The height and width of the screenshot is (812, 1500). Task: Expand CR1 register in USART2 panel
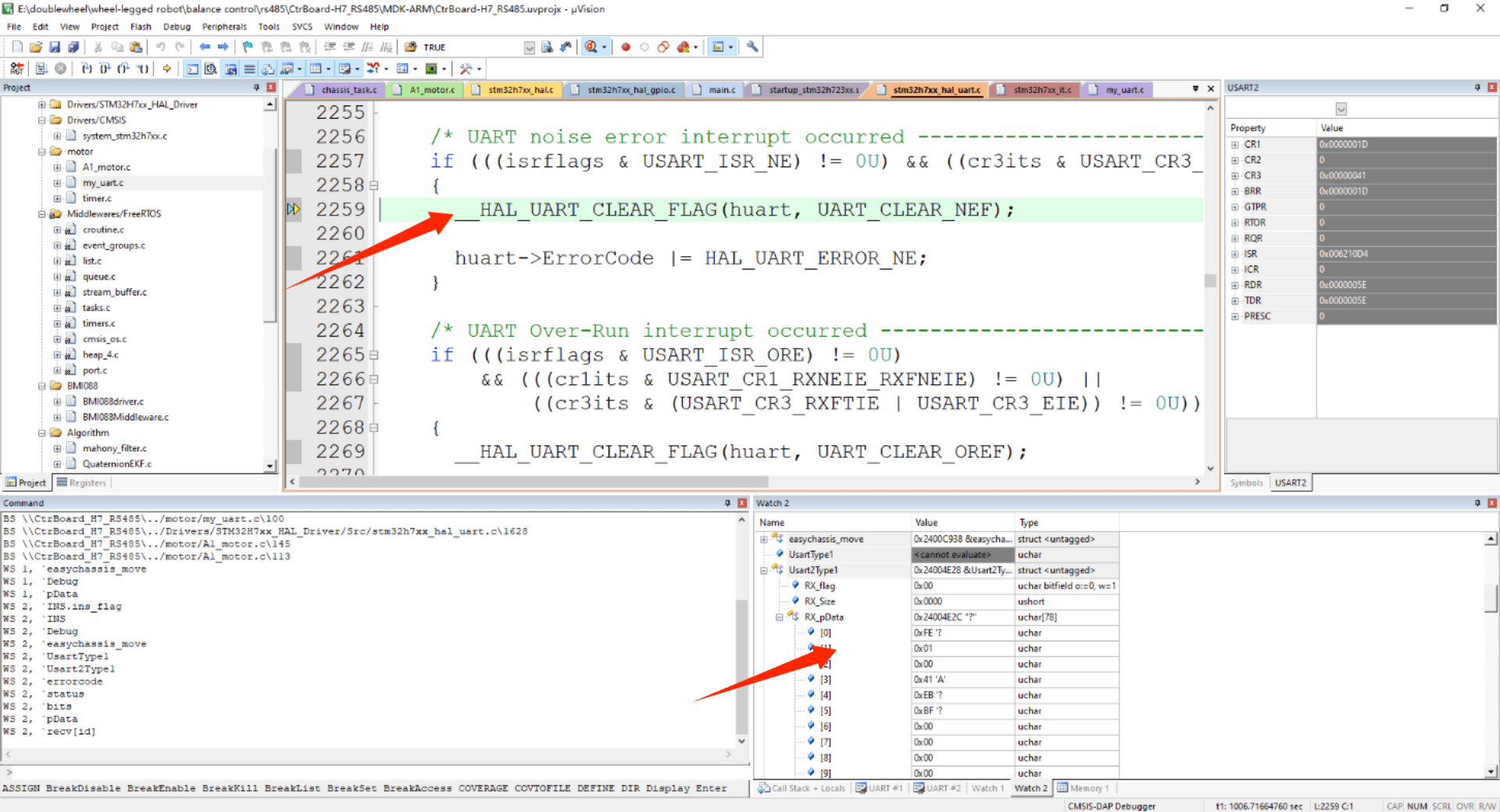(x=1234, y=144)
